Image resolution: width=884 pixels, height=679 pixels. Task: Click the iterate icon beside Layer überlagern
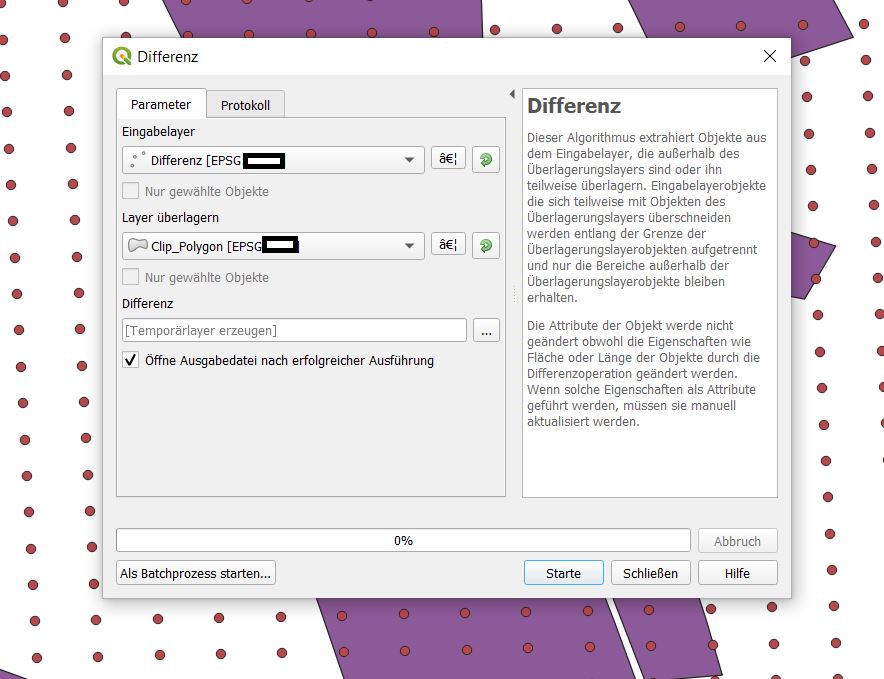[x=486, y=246]
